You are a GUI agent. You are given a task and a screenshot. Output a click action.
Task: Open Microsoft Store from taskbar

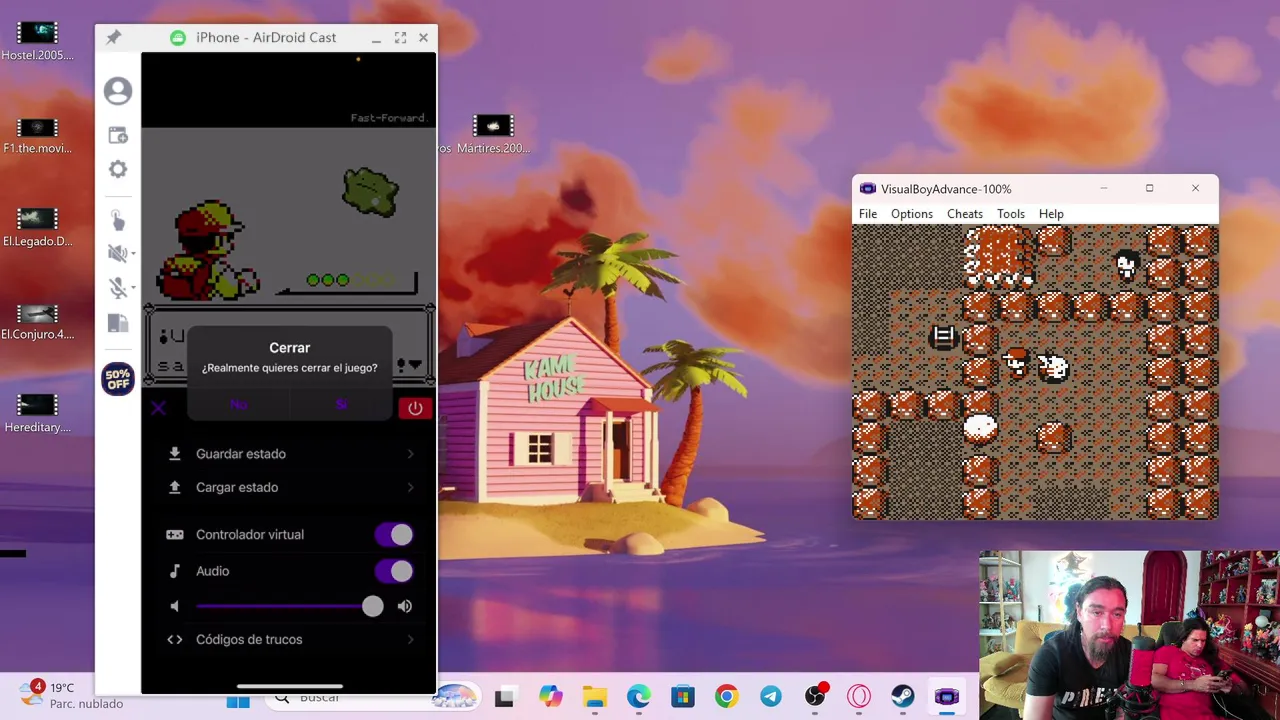pos(683,697)
